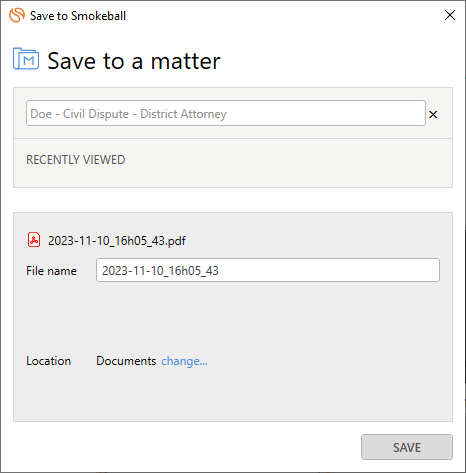Click the Smokeball logo in title bar
Screen dimensions: 466x473
pyautogui.click(x=17, y=15)
